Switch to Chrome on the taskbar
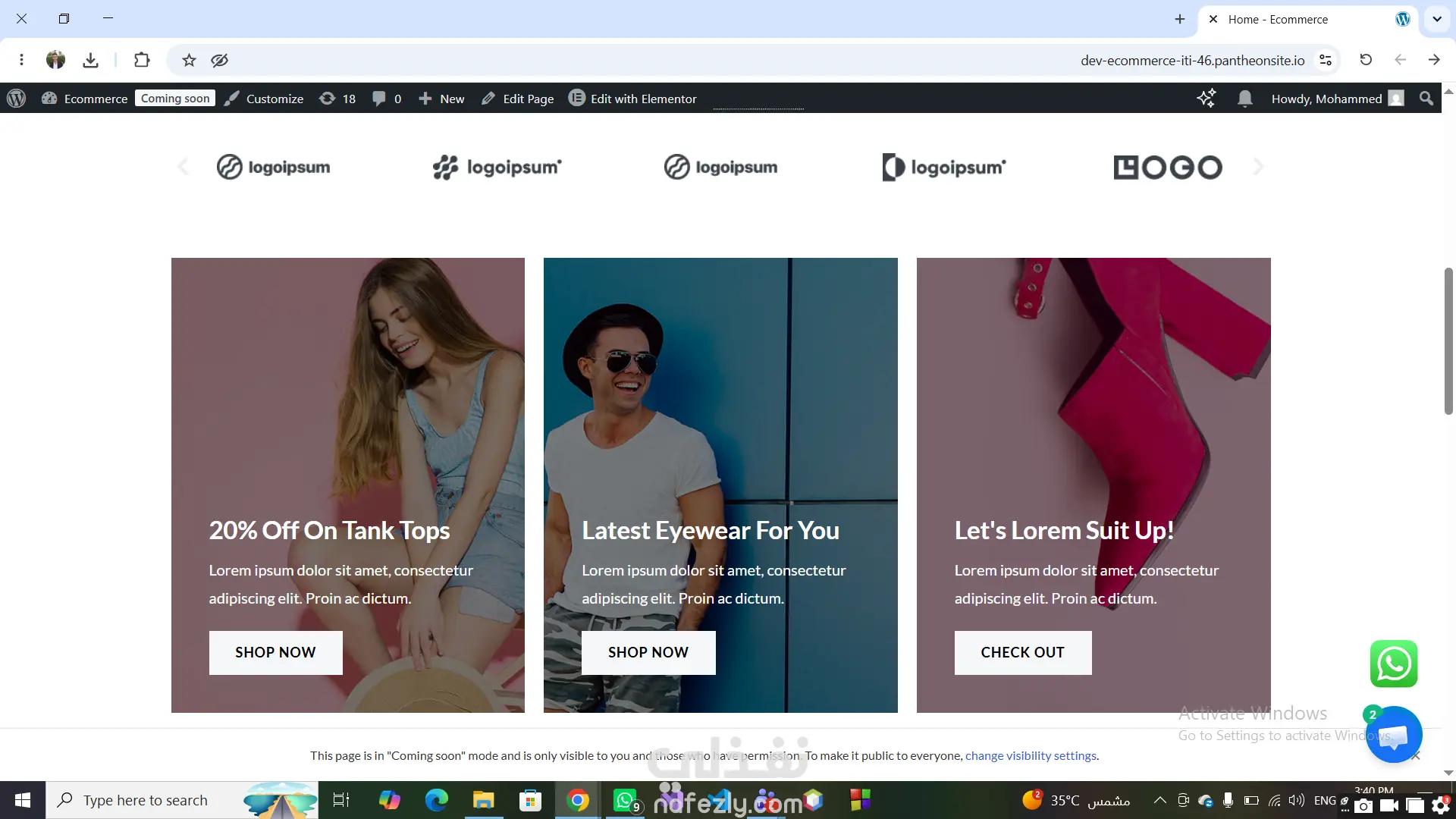 [x=578, y=800]
